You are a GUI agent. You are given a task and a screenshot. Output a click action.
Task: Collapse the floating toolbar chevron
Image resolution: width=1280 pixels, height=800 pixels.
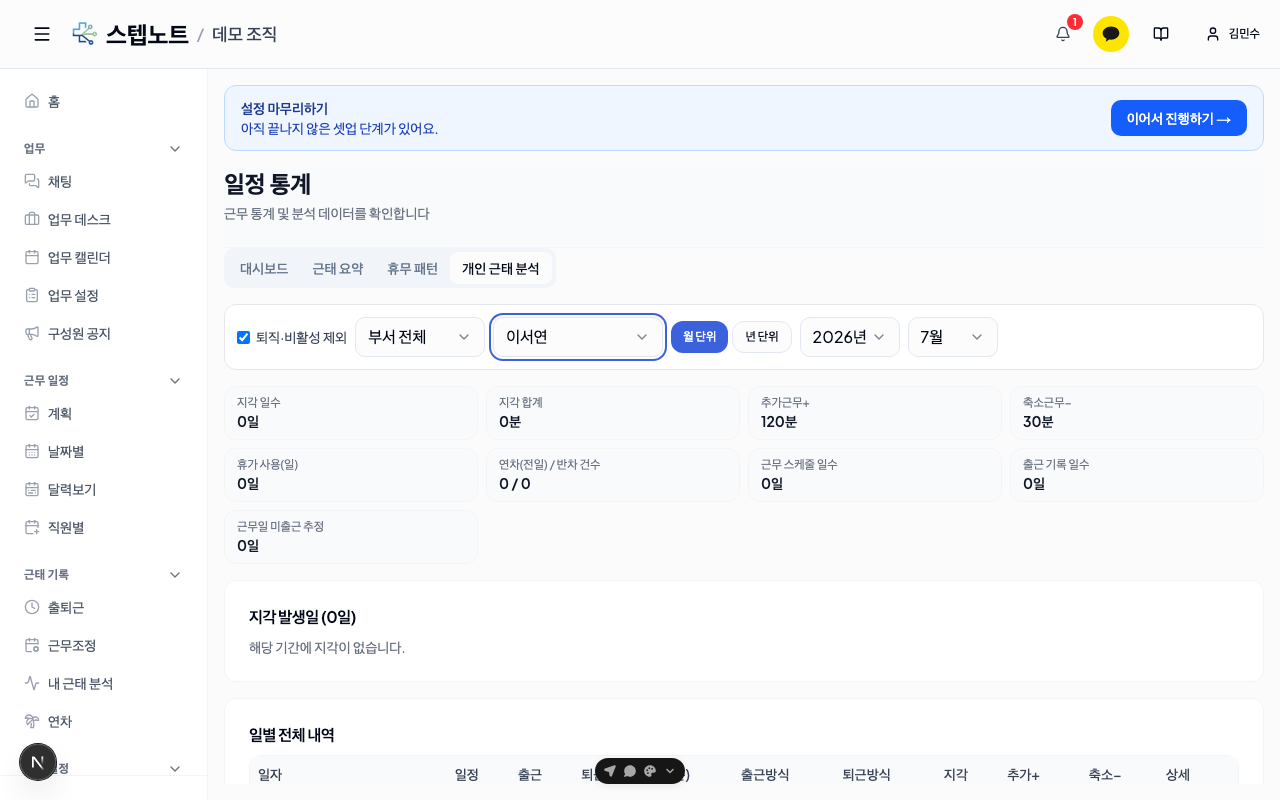(670, 771)
